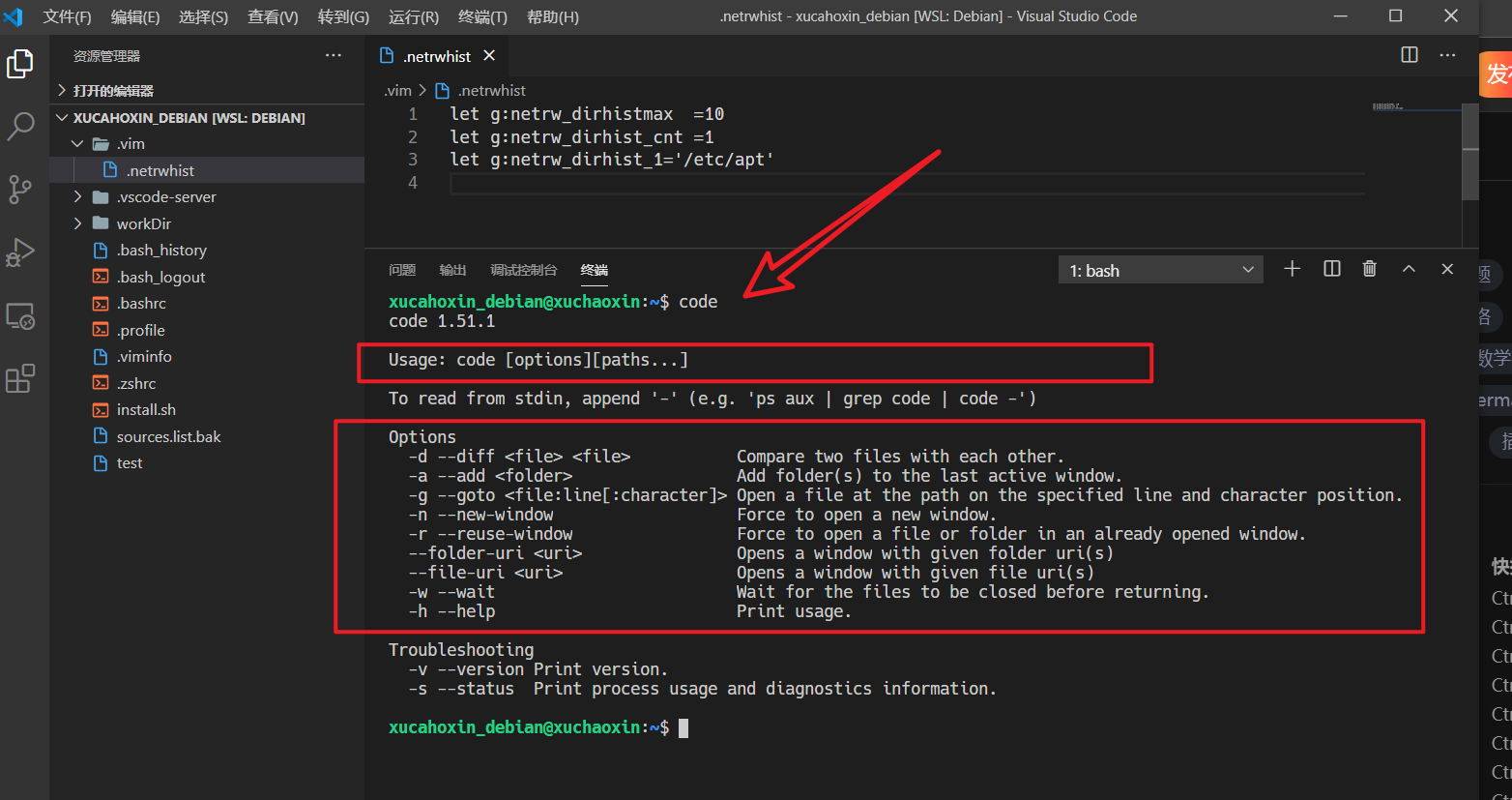
Task: Open the 查看(V) menu
Action: [x=273, y=16]
